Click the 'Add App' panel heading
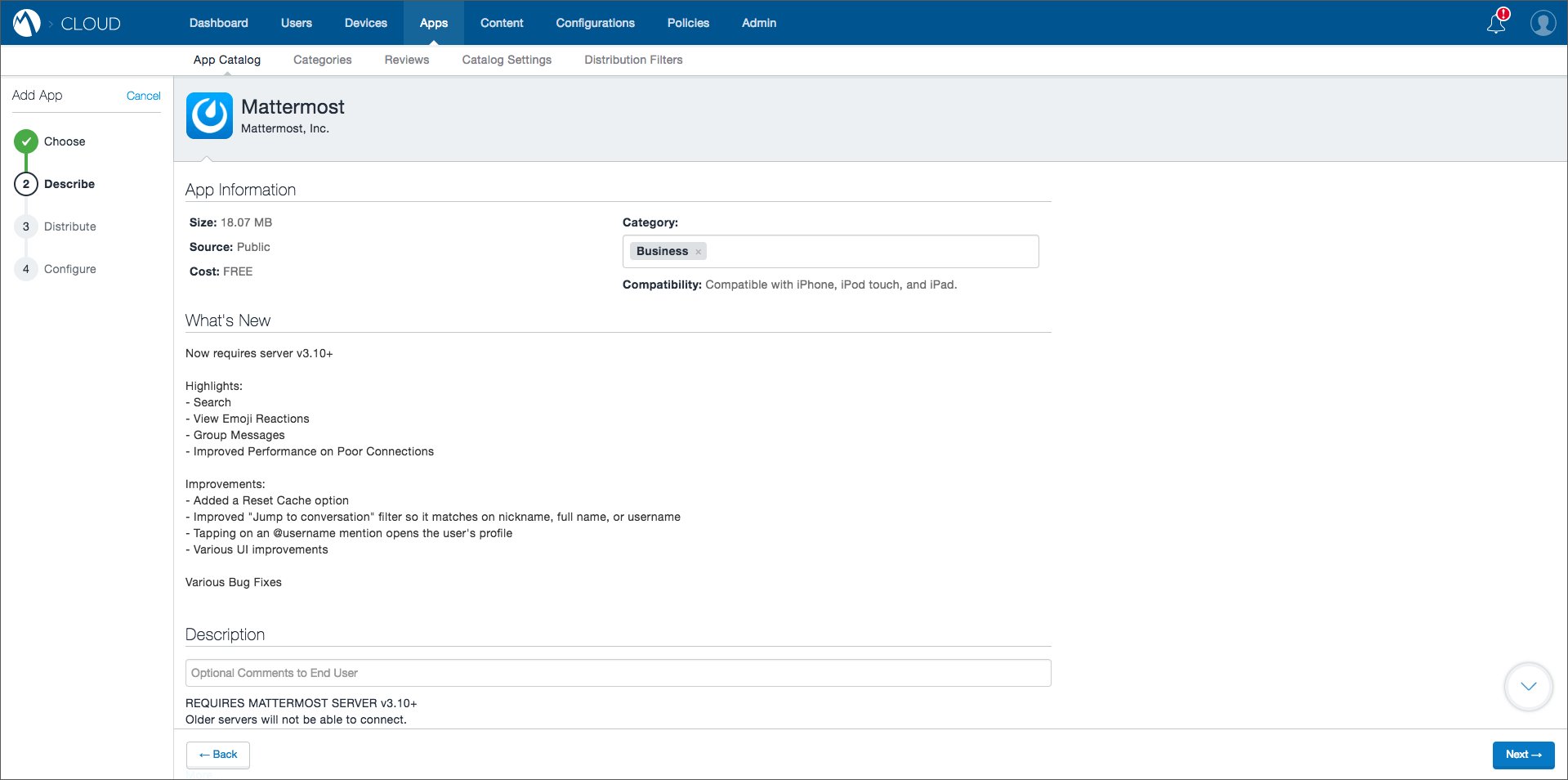The width and height of the screenshot is (1568, 780). pos(38,95)
